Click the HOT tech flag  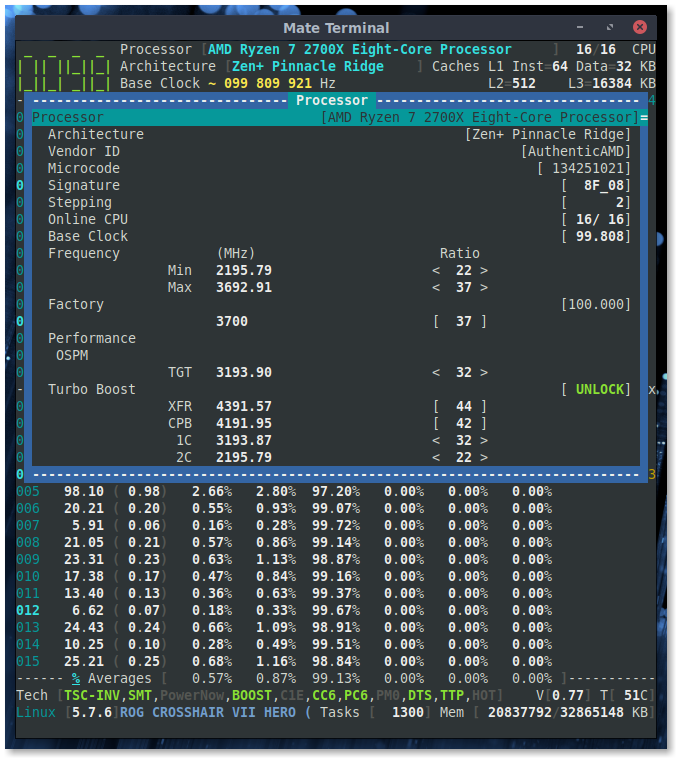[x=484, y=696]
